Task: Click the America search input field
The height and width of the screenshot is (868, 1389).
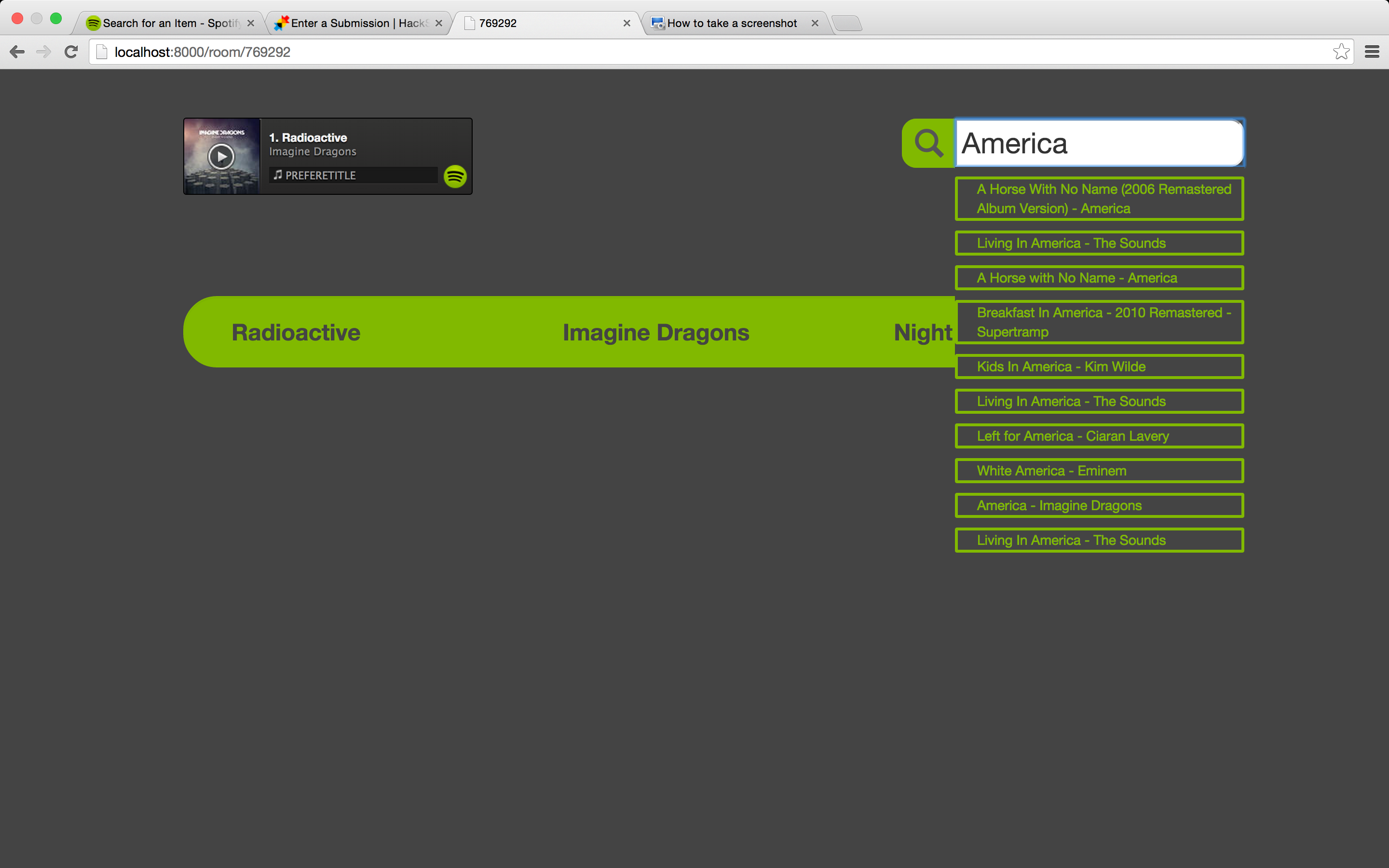Action: [x=1099, y=143]
